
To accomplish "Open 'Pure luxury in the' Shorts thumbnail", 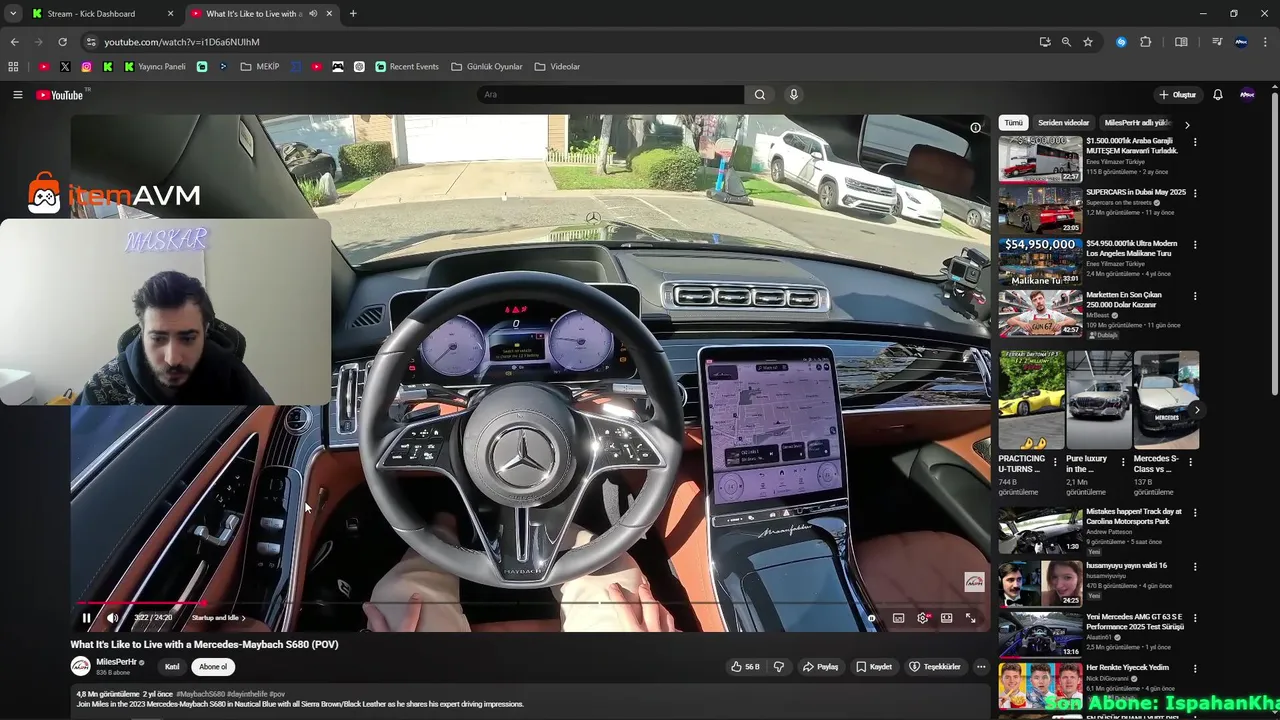I will tap(1099, 400).
